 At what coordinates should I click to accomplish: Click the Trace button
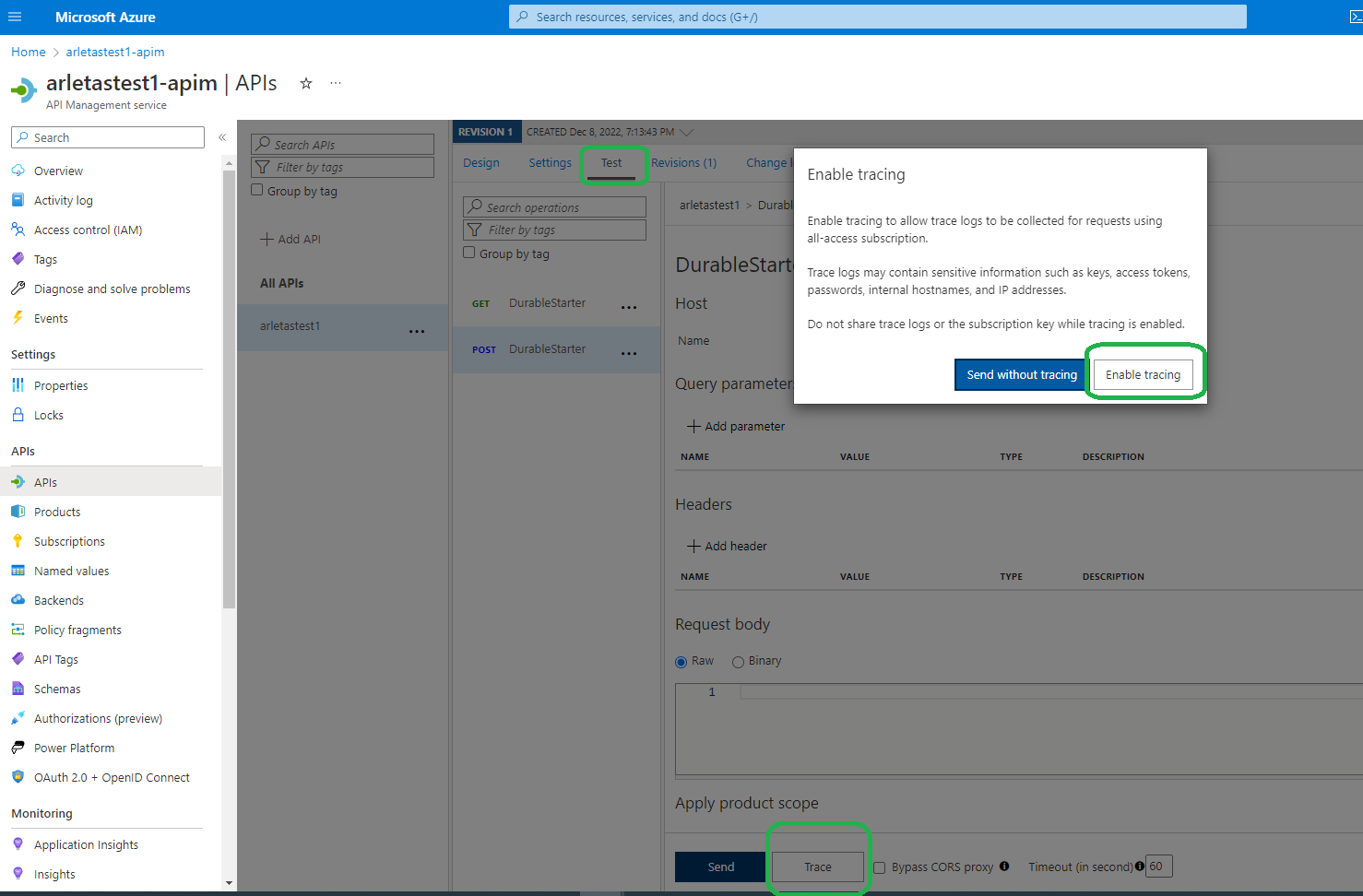tap(818, 867)
